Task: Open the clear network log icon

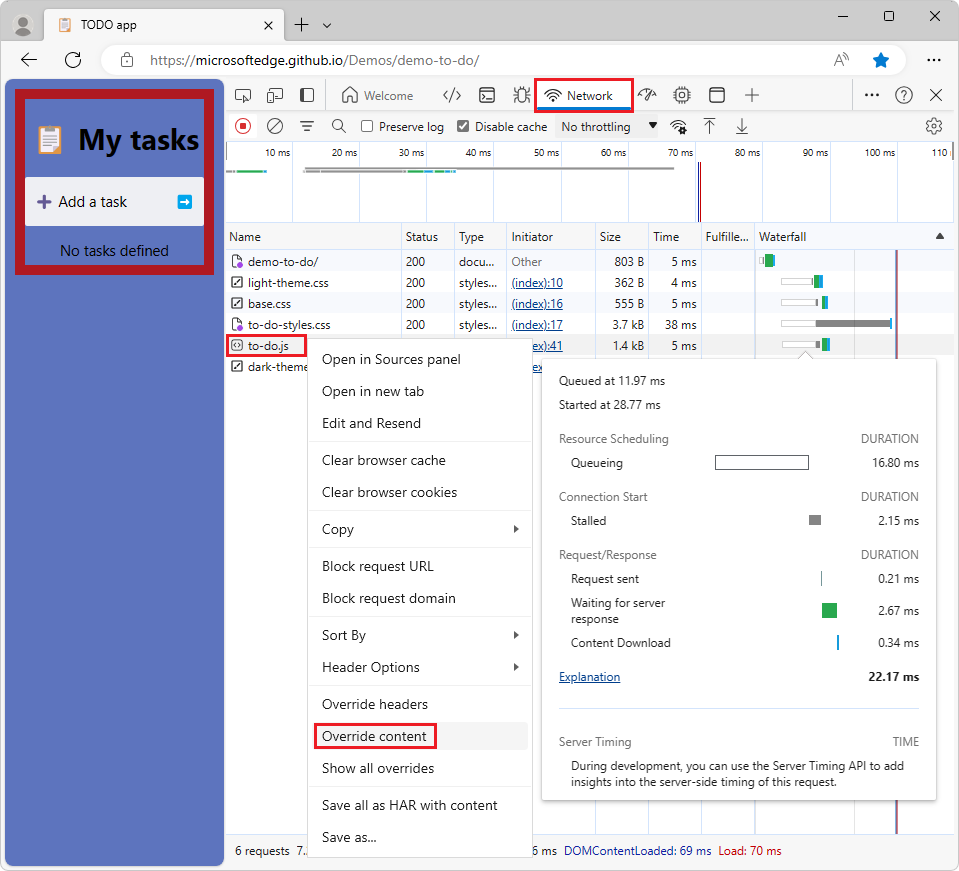Action: coord(277,126)
